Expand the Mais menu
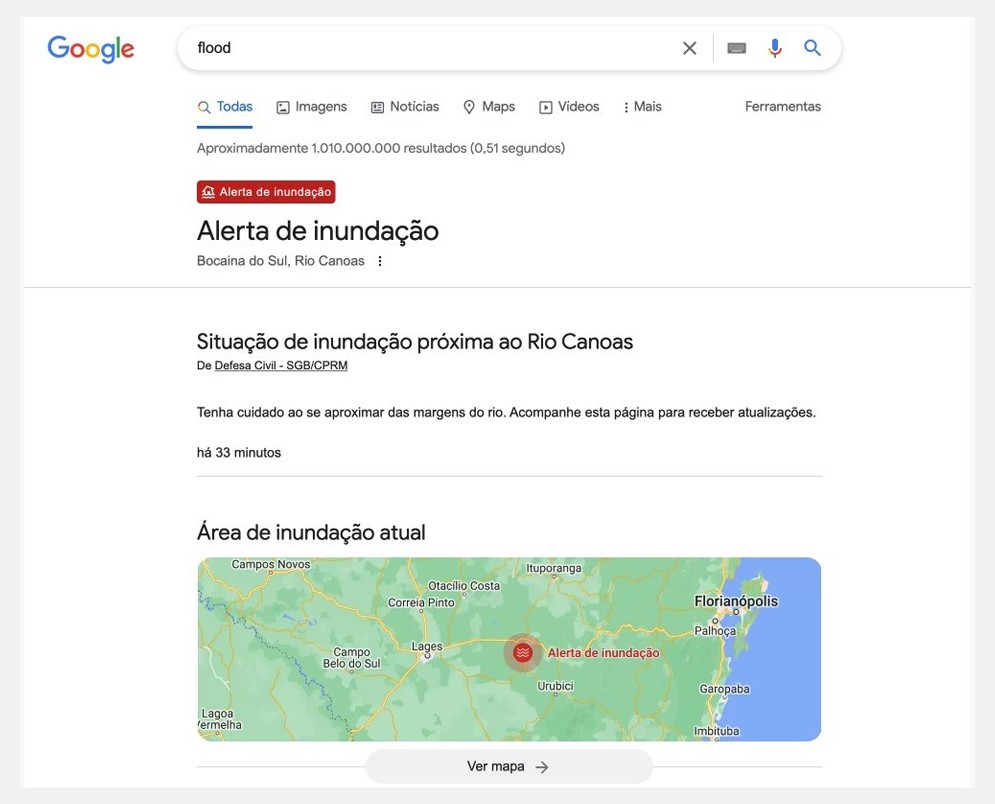This screenshot has height=804, width=995. (642, 107)
